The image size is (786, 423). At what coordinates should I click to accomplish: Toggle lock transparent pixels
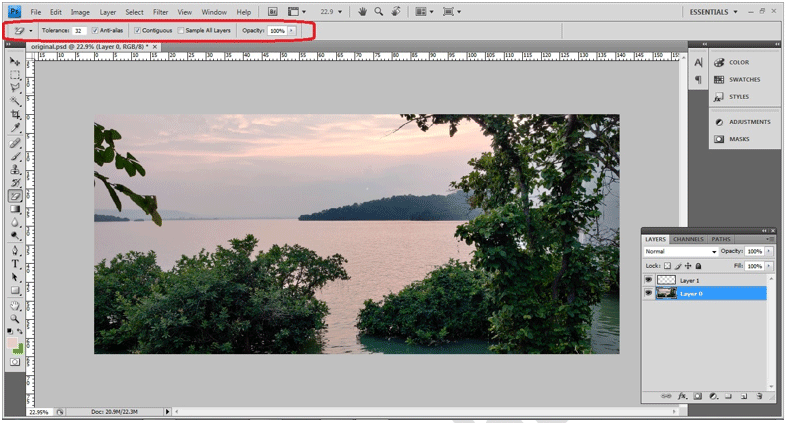[667, 266]
